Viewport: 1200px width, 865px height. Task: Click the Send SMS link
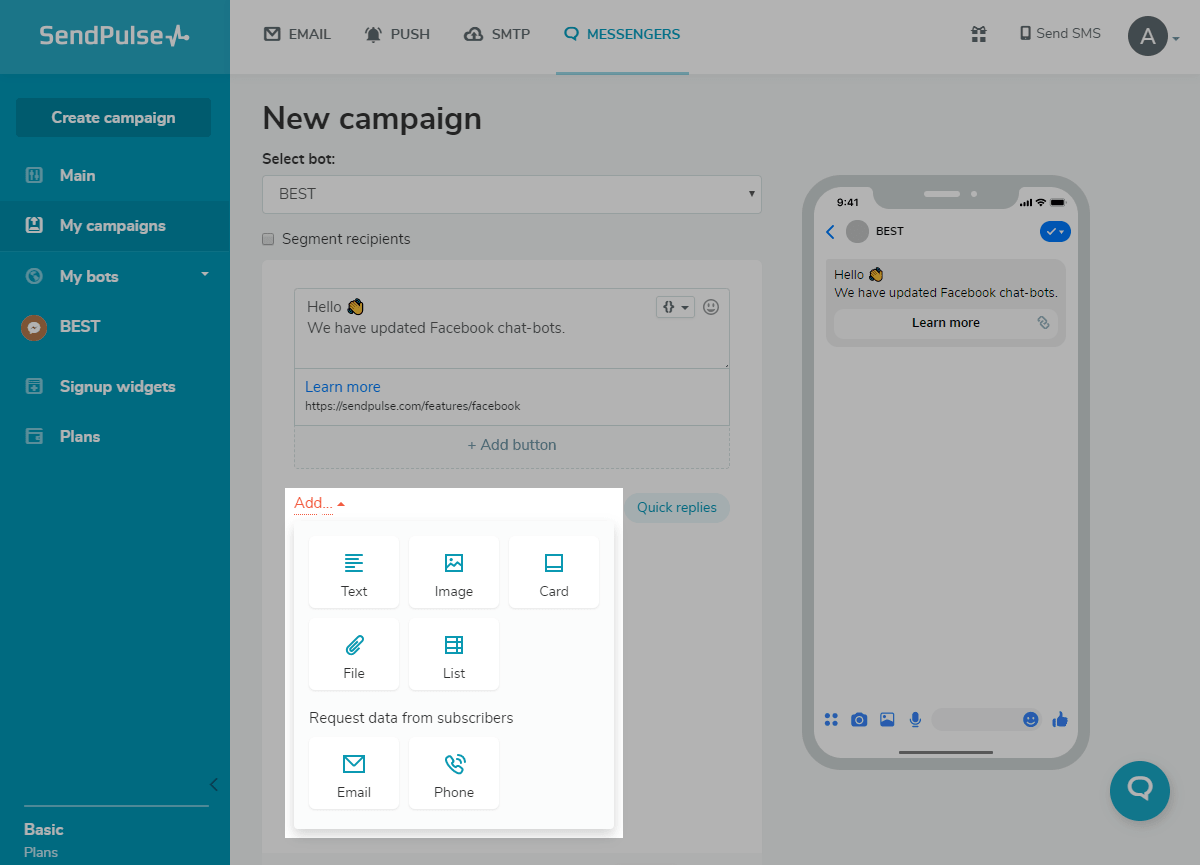(1060, 33)
